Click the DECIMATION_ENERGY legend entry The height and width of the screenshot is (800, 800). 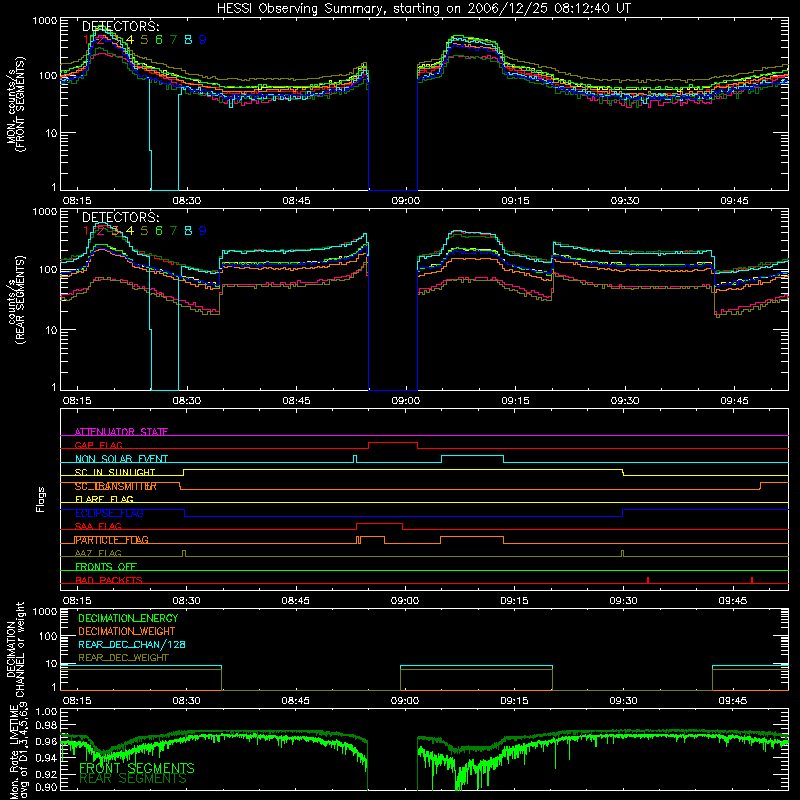click(x=128, y=618)
